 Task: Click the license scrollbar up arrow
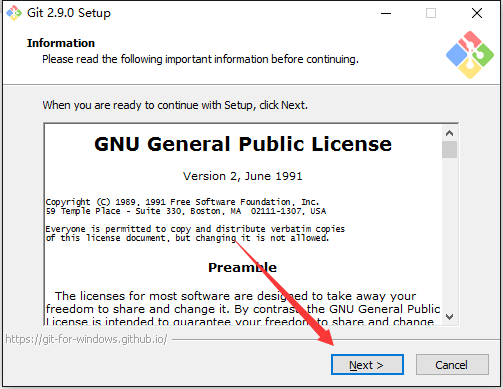[x=449, y=133]
